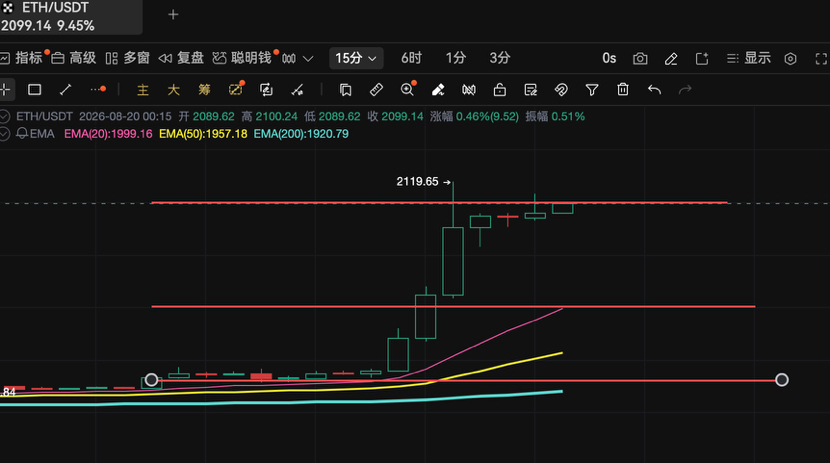
Task: Select the ETH/USDT chart tab
Action: point(70,17)
